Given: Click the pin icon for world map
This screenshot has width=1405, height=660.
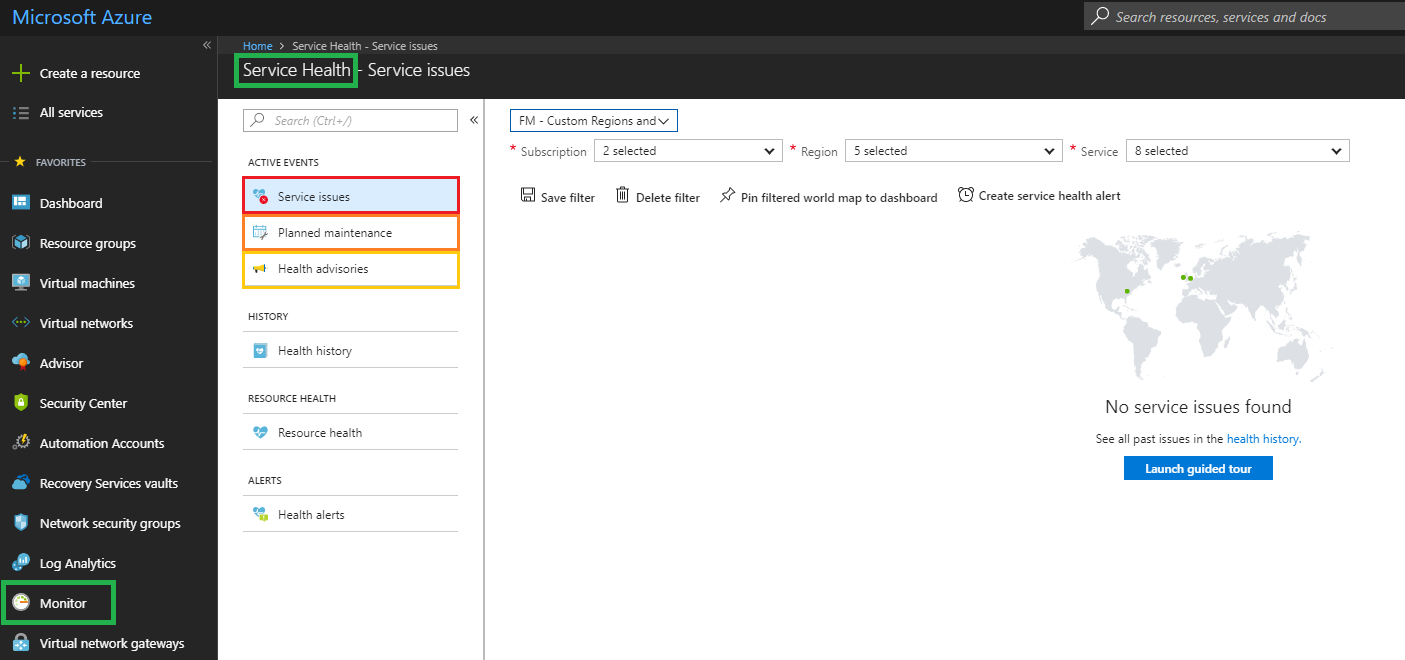Looking at the screenshot, I should point(727,195).
